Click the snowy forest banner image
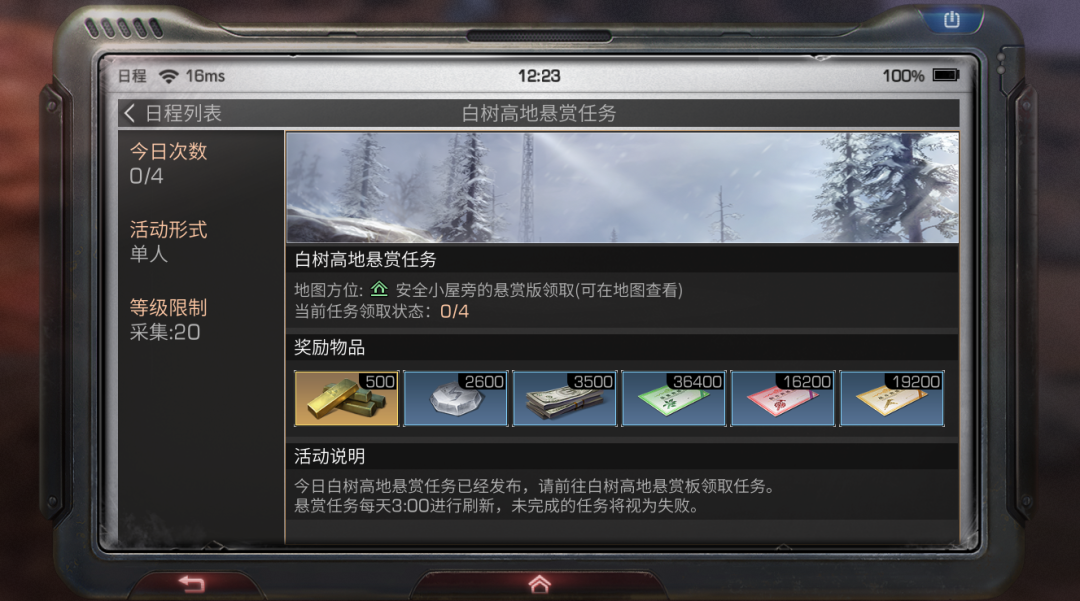This screenshot has width=1080, height=601. pos(622,187)
